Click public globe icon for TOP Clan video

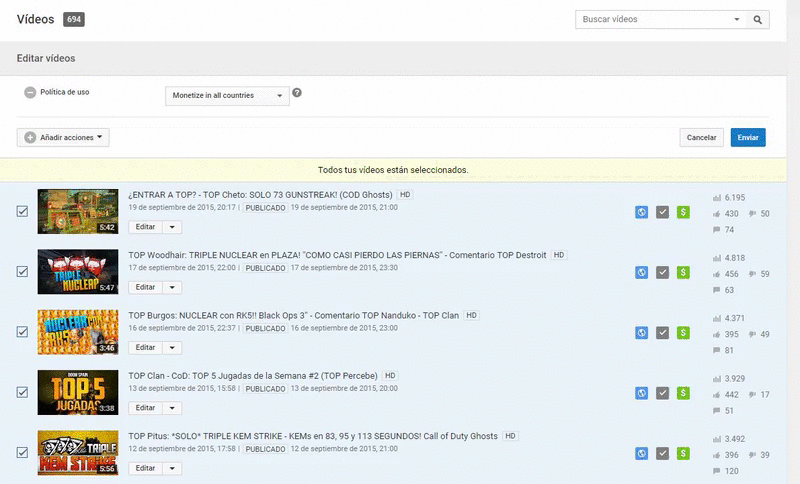pos(641,393)
